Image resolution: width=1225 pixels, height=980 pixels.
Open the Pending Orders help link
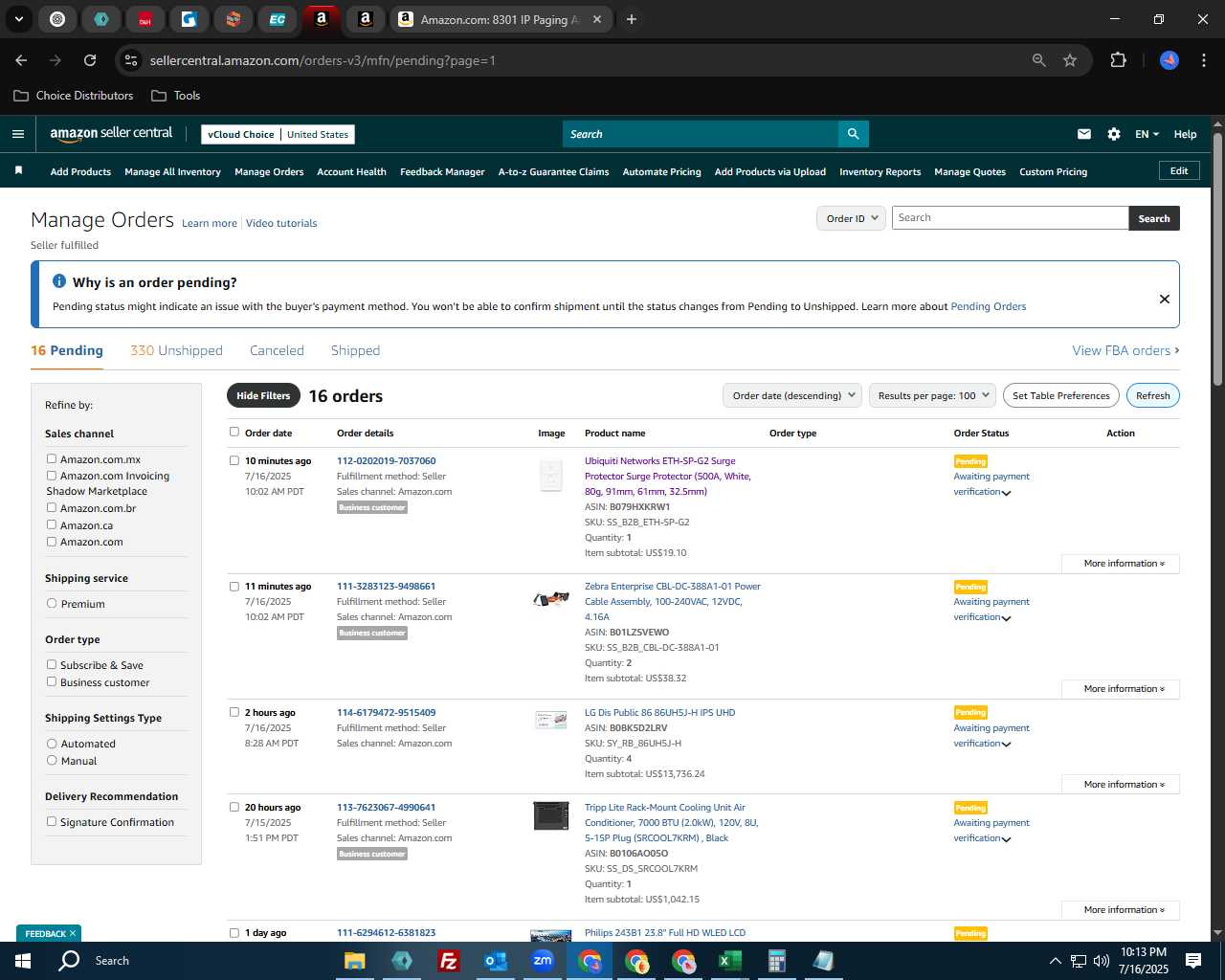(988, 306)
